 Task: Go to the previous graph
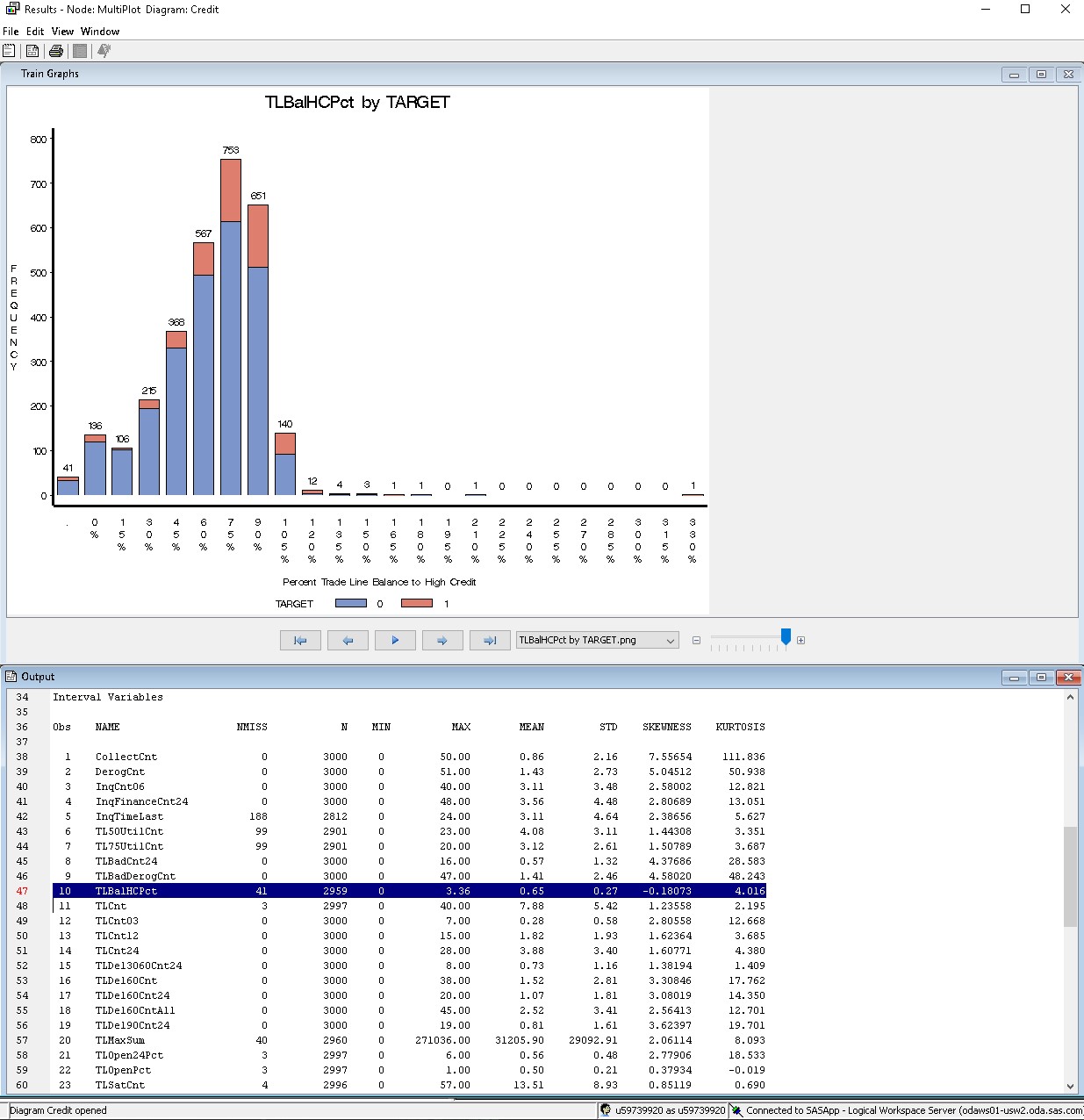coord(348,641)
